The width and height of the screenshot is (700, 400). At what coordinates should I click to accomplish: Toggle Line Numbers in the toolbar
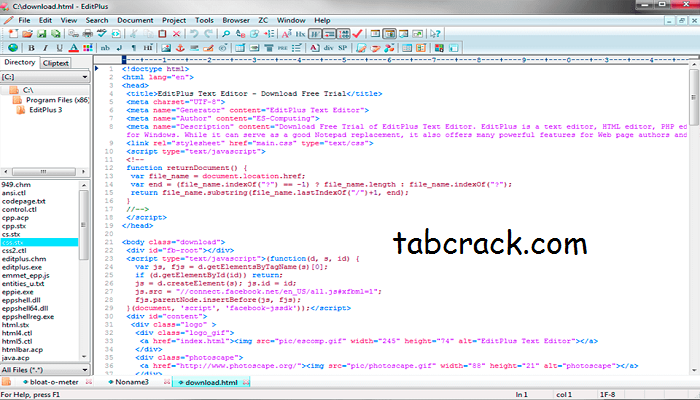coord(343,33)
